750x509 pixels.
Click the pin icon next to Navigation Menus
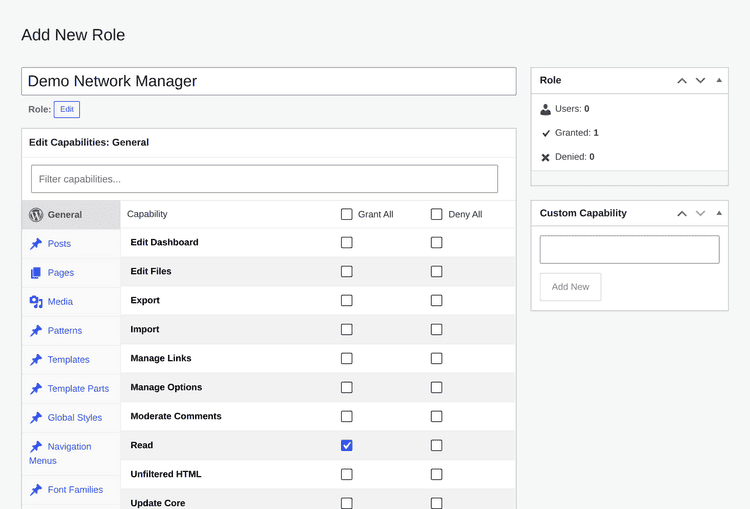coord(36,447)
